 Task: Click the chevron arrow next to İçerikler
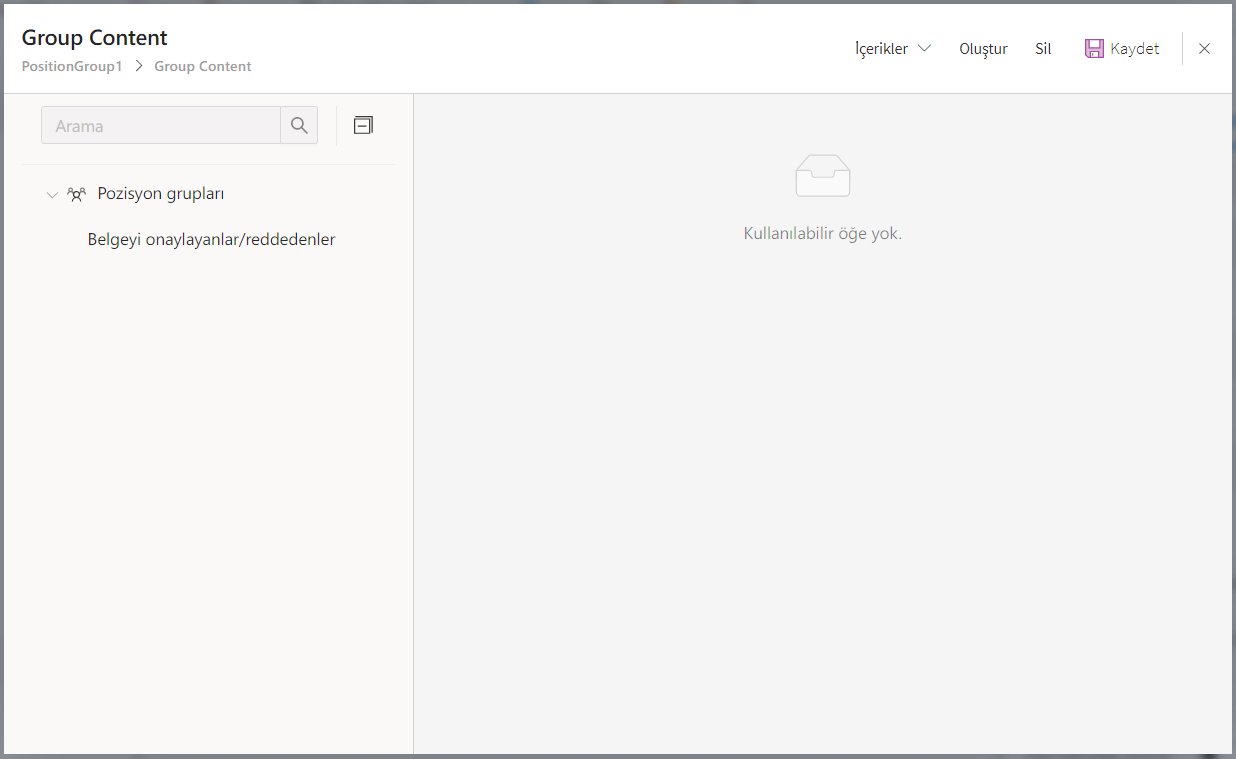[924, 49]
